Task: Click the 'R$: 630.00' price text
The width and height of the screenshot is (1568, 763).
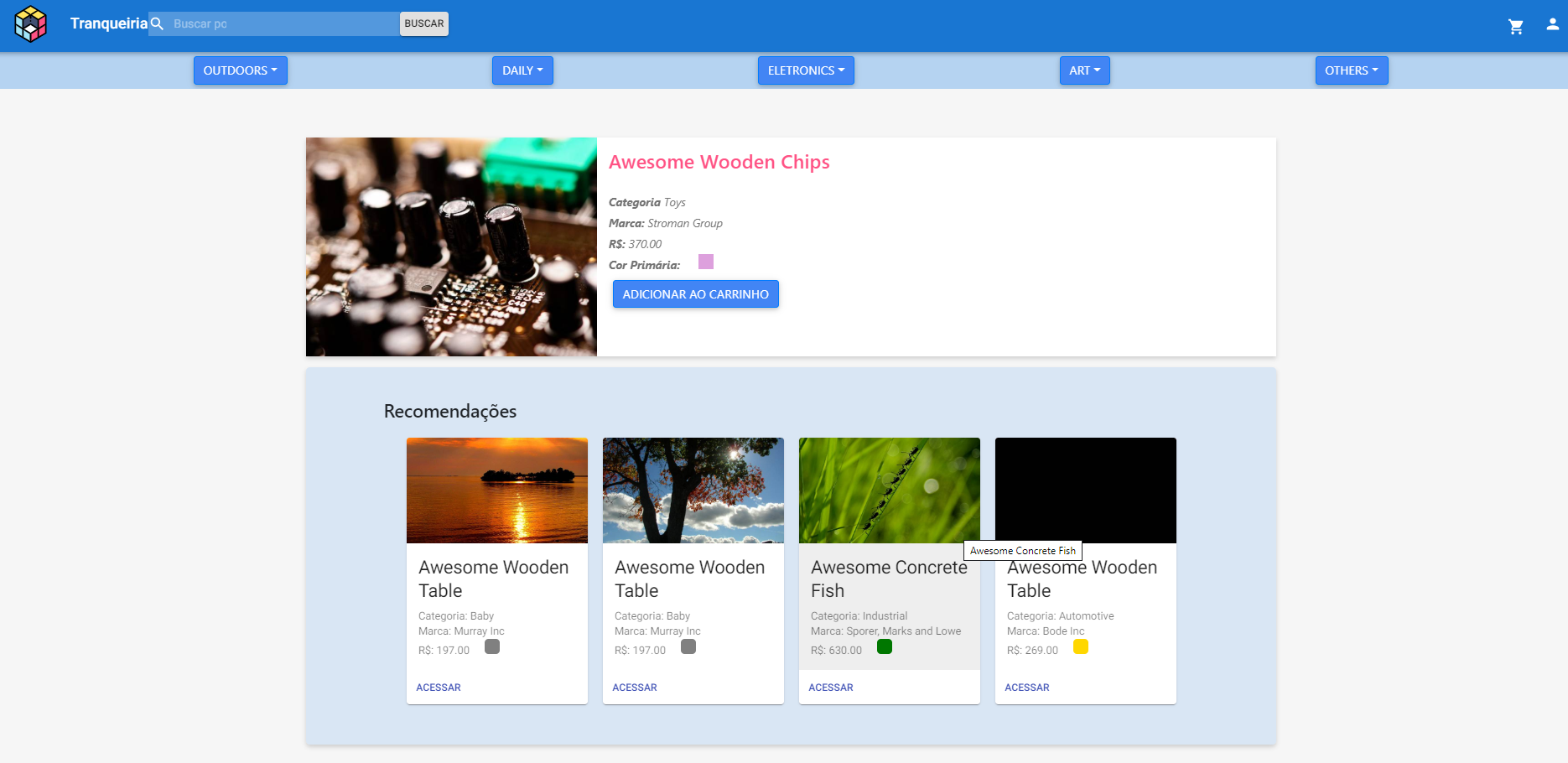Action: pyautogui.click(x=836, y=651)
